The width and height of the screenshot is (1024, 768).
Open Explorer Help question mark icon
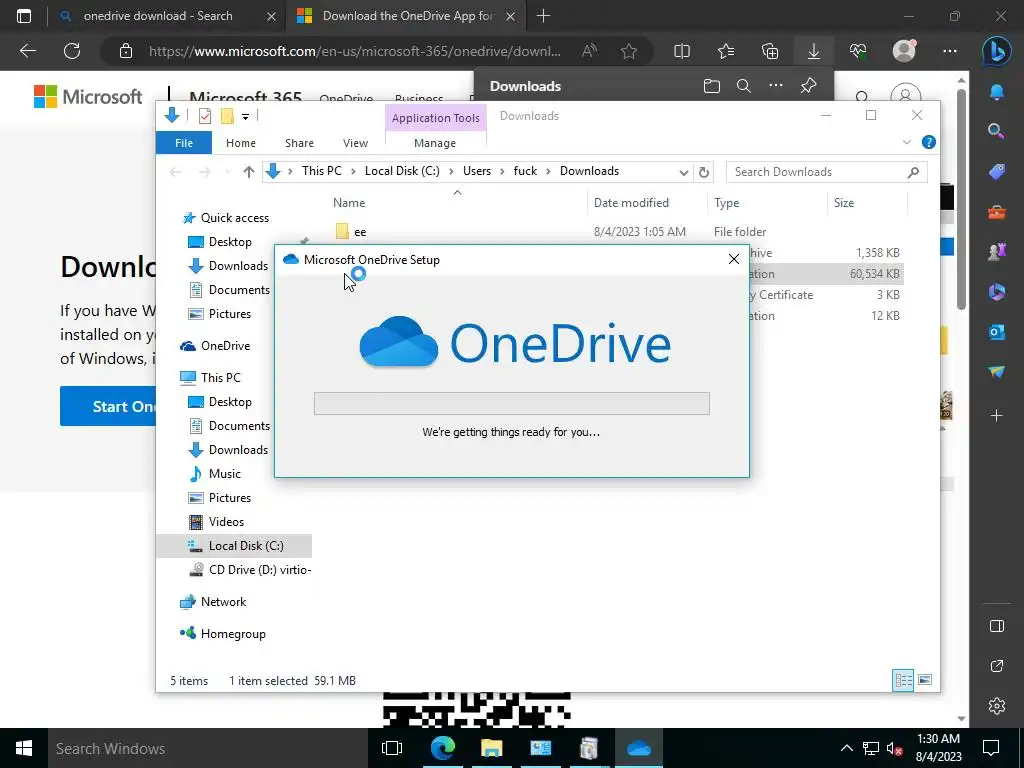pos(928,142)
